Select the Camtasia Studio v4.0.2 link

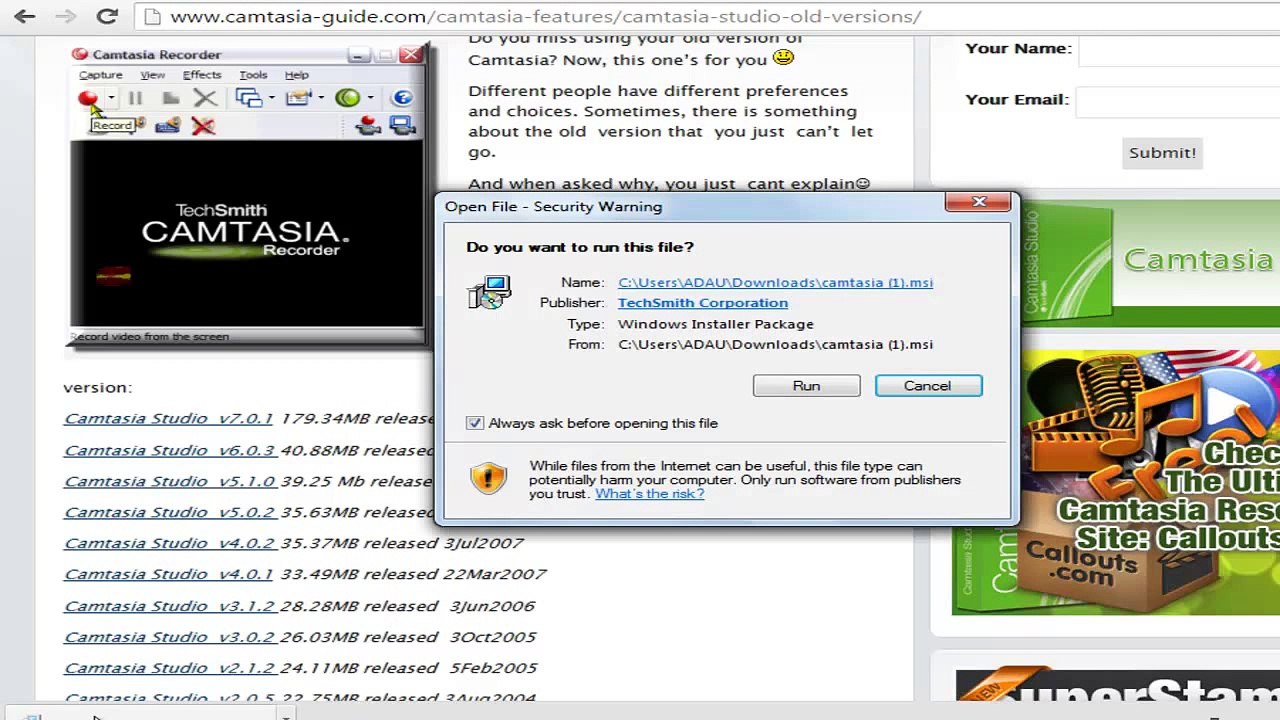tap(169, 544)
